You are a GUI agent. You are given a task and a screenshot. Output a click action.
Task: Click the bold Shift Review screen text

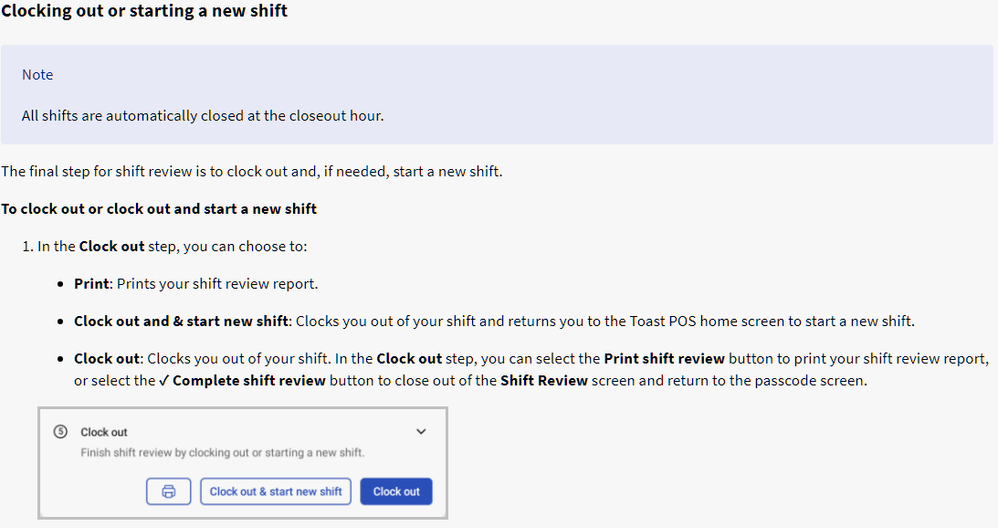[x=545, y=381]
